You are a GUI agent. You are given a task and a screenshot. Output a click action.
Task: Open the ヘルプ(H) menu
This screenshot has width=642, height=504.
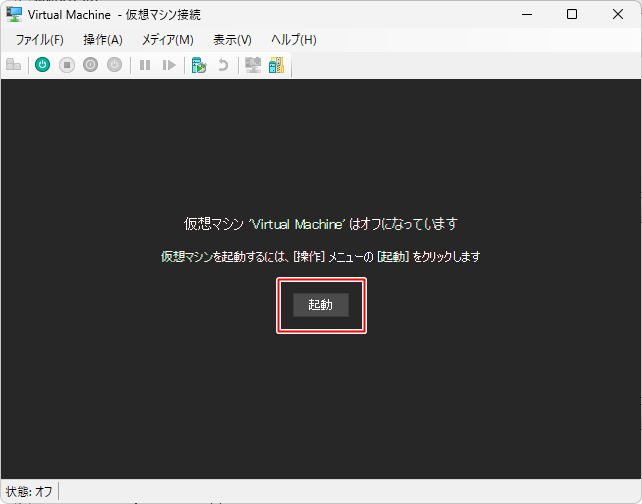(x=293, y=39)
